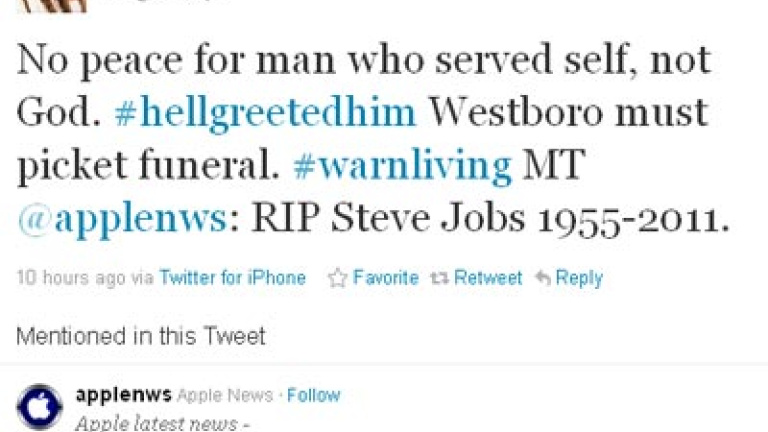Follow the applenews account
Viewport: 768px width, 432px height.
(x=313, y=395)
